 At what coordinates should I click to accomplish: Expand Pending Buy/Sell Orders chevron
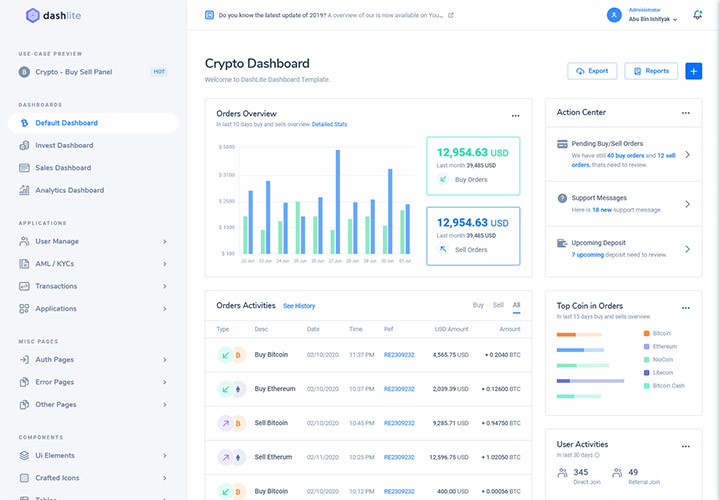tap(687, 155)
